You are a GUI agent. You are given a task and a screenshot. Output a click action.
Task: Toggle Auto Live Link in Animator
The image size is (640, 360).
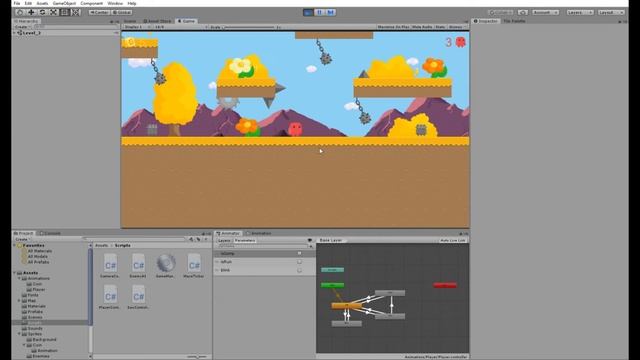453,240
